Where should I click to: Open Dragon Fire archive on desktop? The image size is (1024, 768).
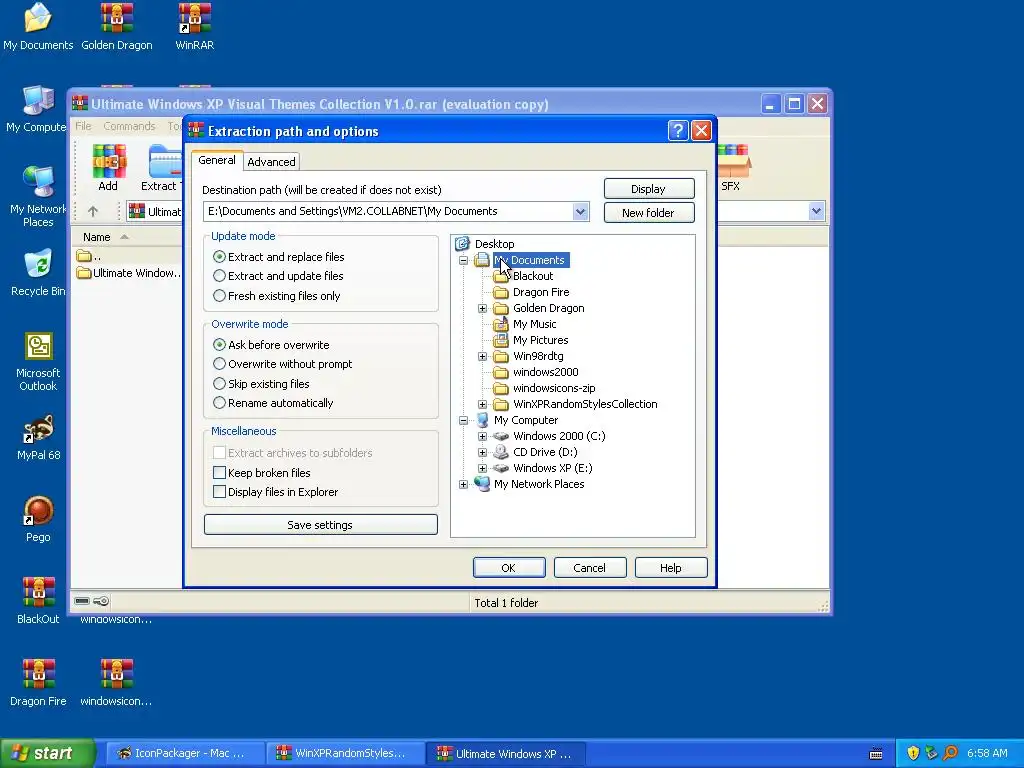click(38, 683)
